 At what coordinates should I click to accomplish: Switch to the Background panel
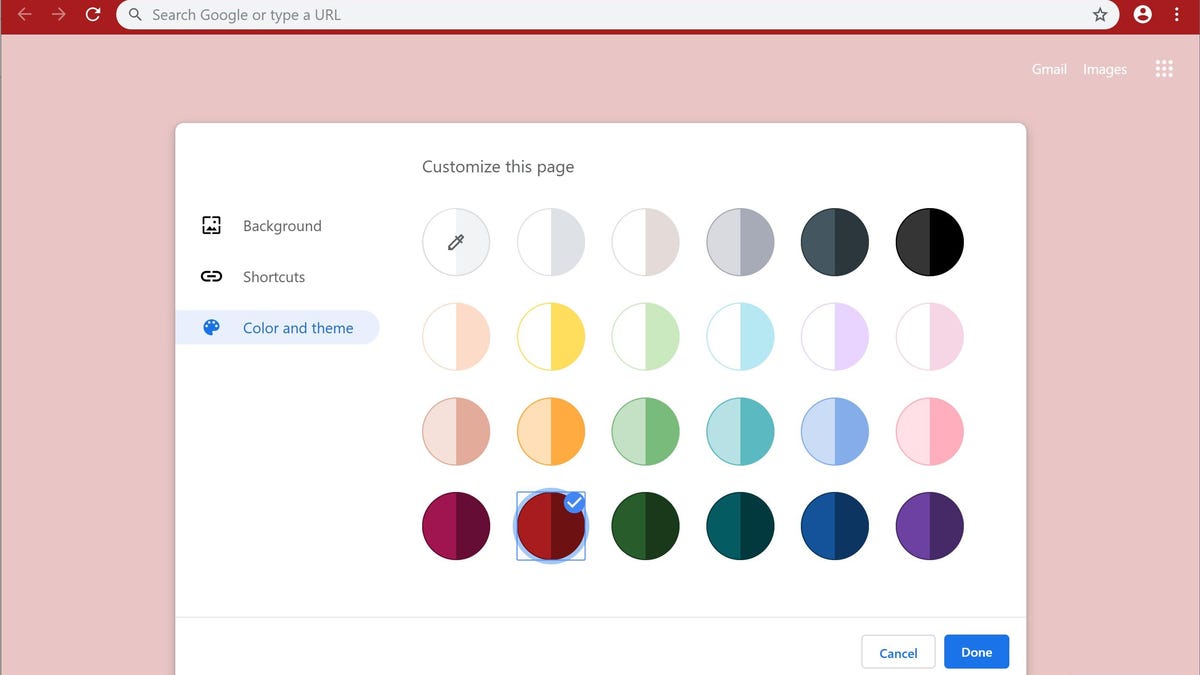(282, 225)
